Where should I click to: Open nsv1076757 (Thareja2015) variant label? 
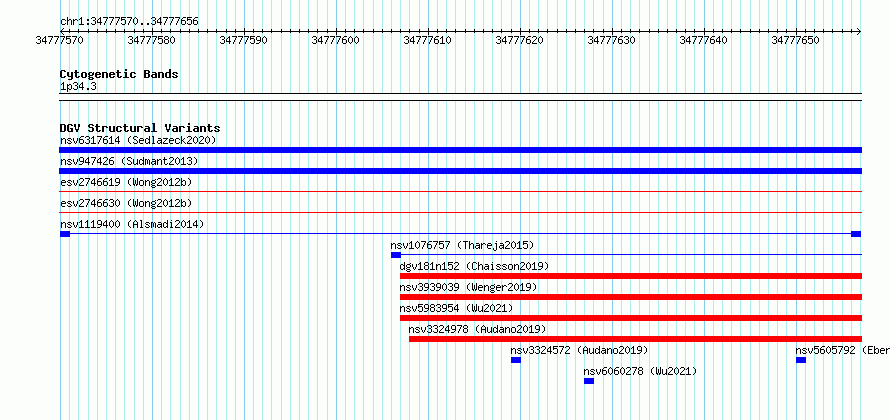(x=462, y=245)
